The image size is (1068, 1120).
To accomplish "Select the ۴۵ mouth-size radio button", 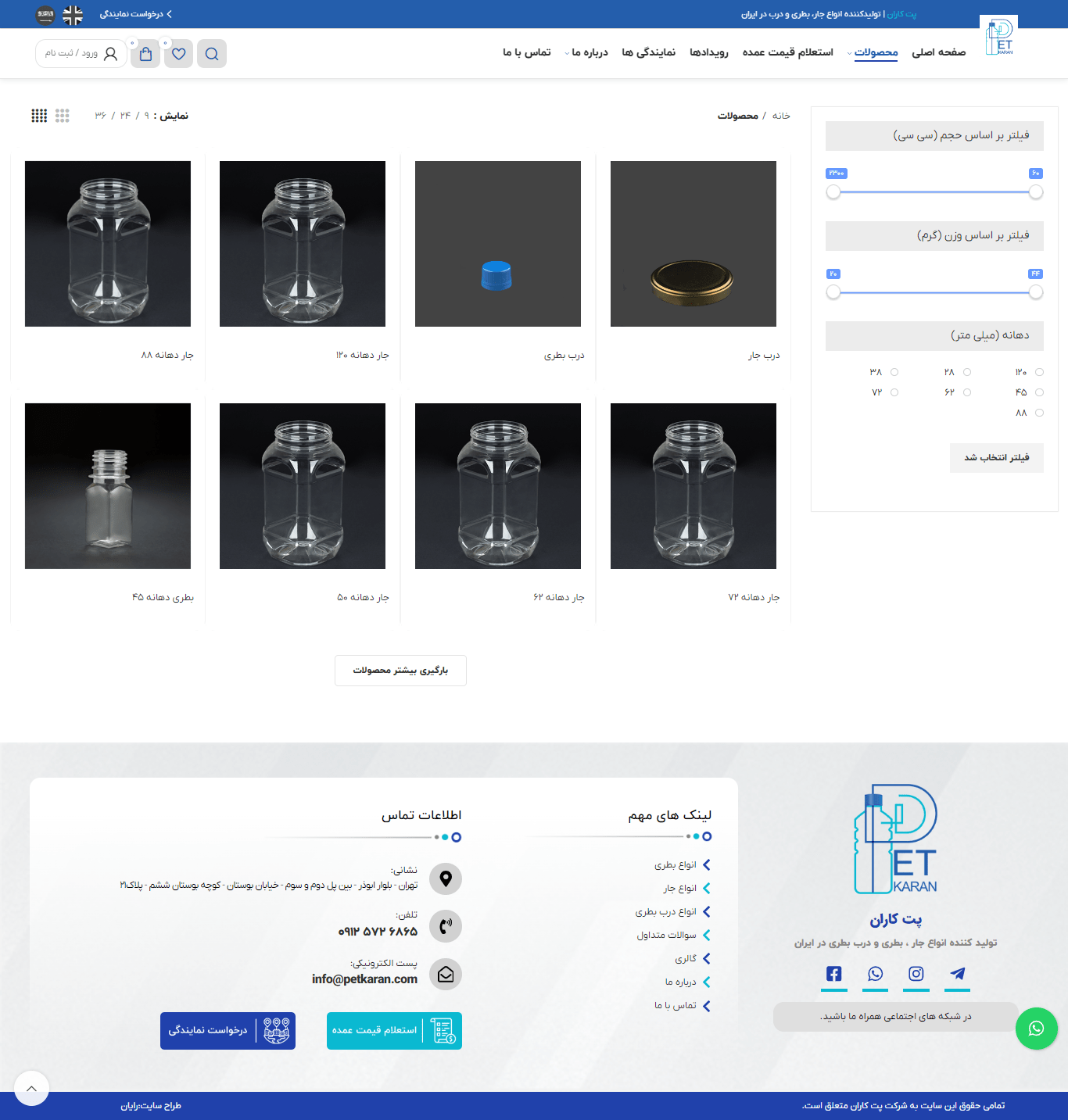I will click(1039, 392).
